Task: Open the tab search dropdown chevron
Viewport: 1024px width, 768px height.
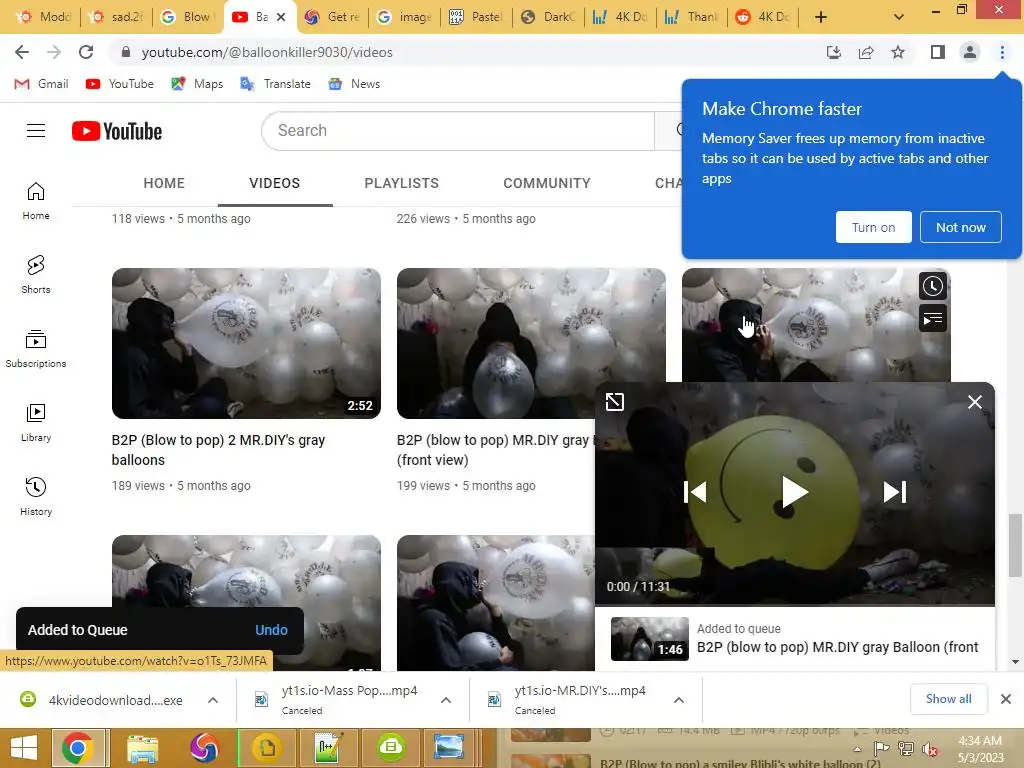Action: tap(899, 17)
